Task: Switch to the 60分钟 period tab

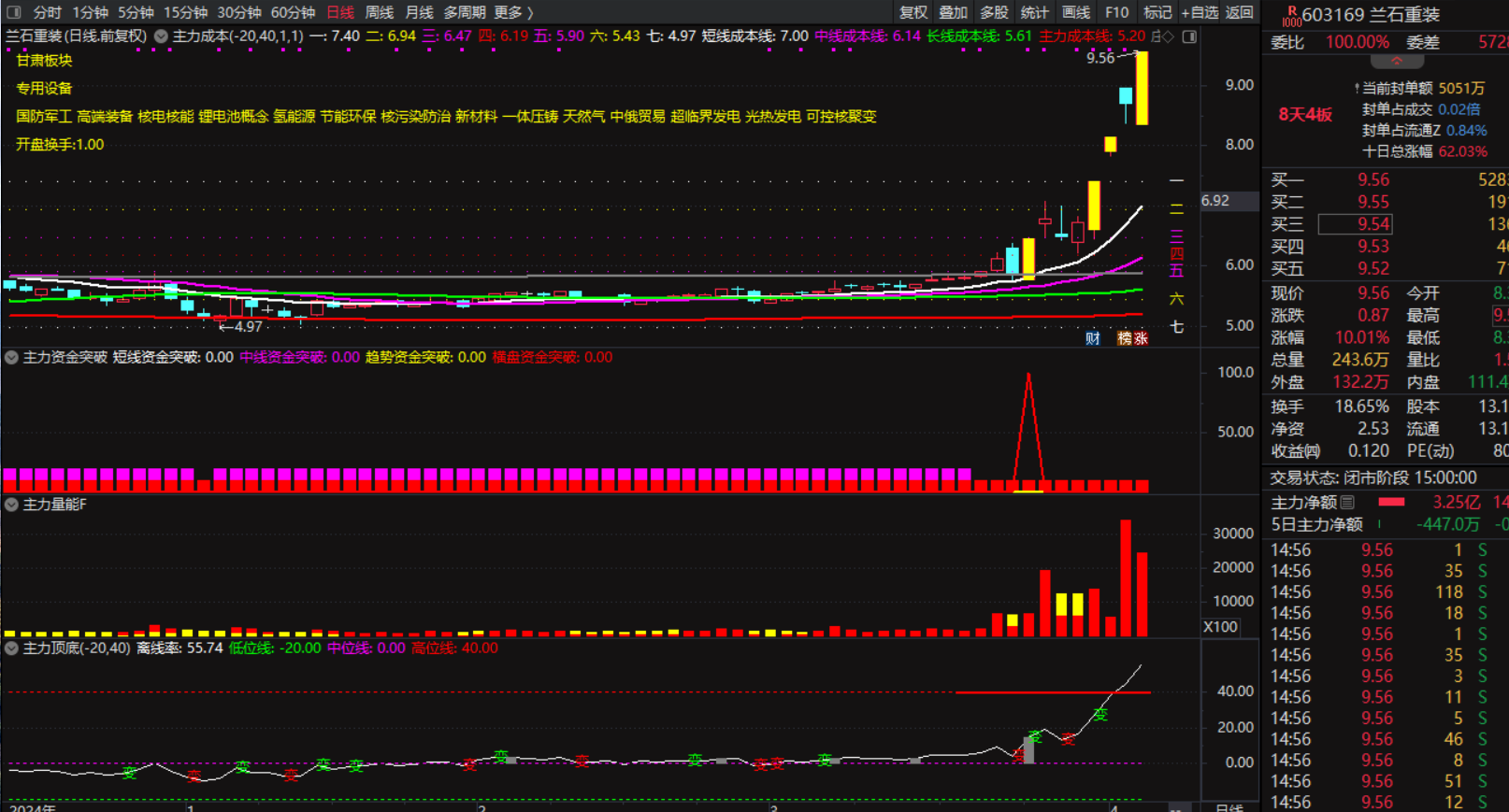Action: (x=293, y=12)
